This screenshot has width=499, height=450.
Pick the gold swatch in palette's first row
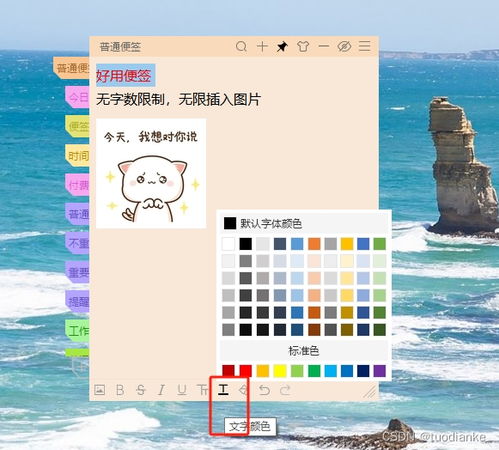click(347, 244)
